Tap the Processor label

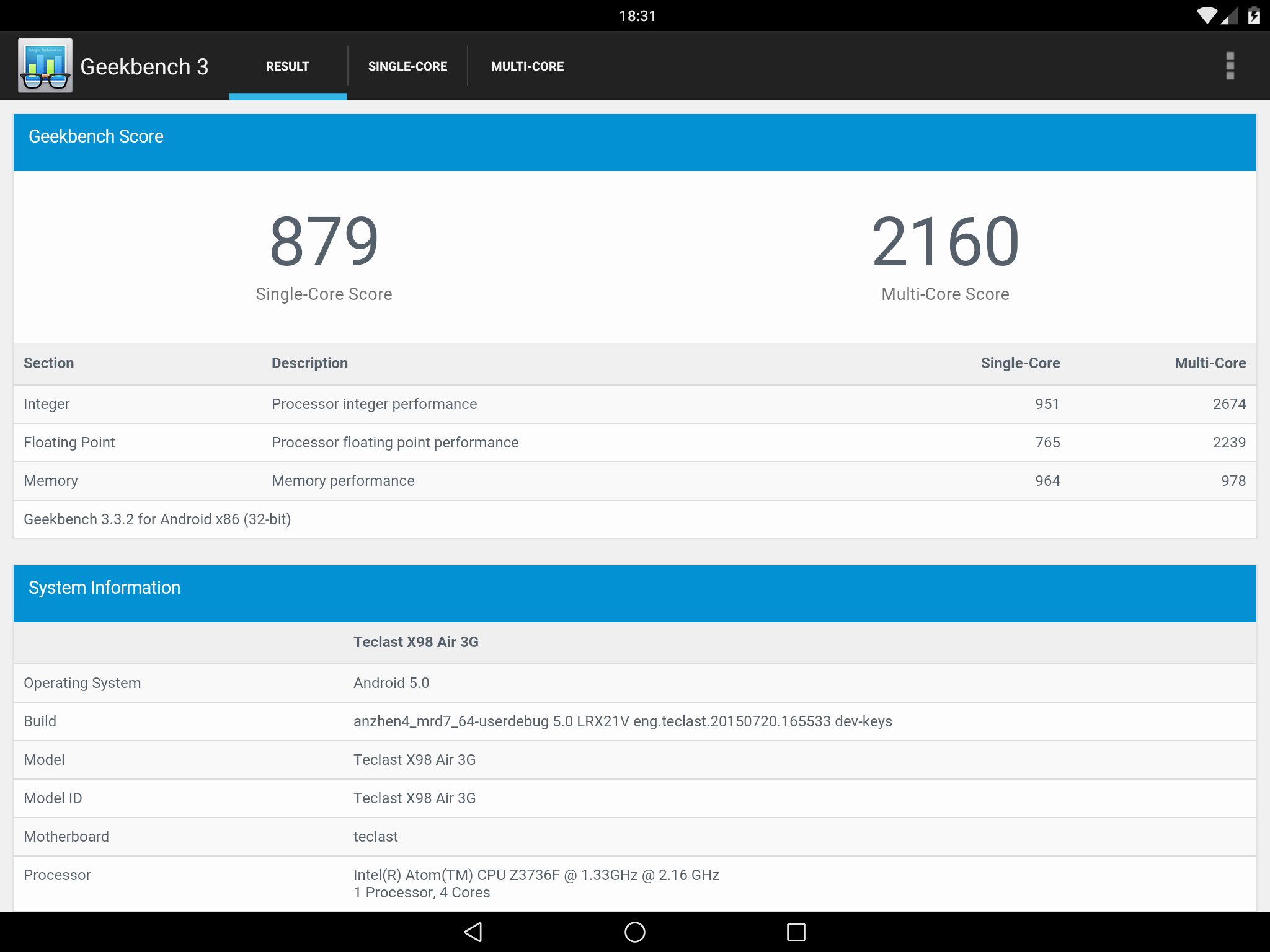(x=57, y=875)
